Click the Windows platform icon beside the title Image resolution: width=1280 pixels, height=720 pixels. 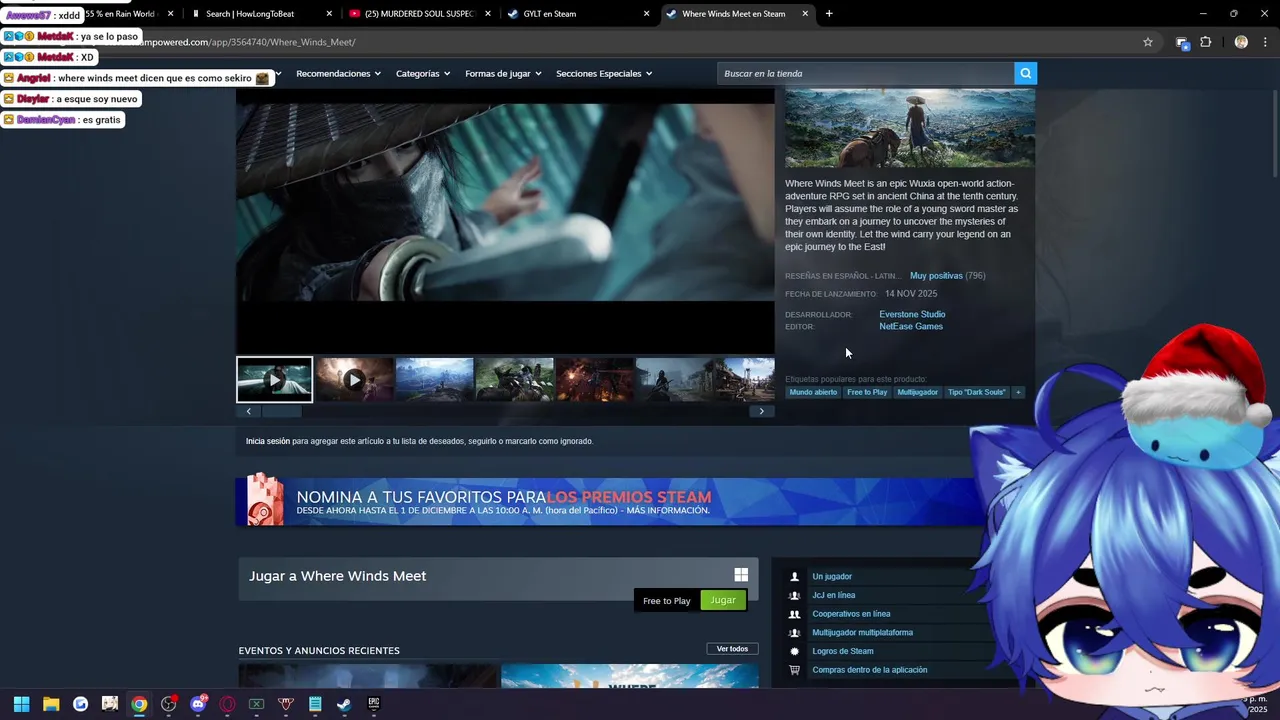(x=741, y=575)
